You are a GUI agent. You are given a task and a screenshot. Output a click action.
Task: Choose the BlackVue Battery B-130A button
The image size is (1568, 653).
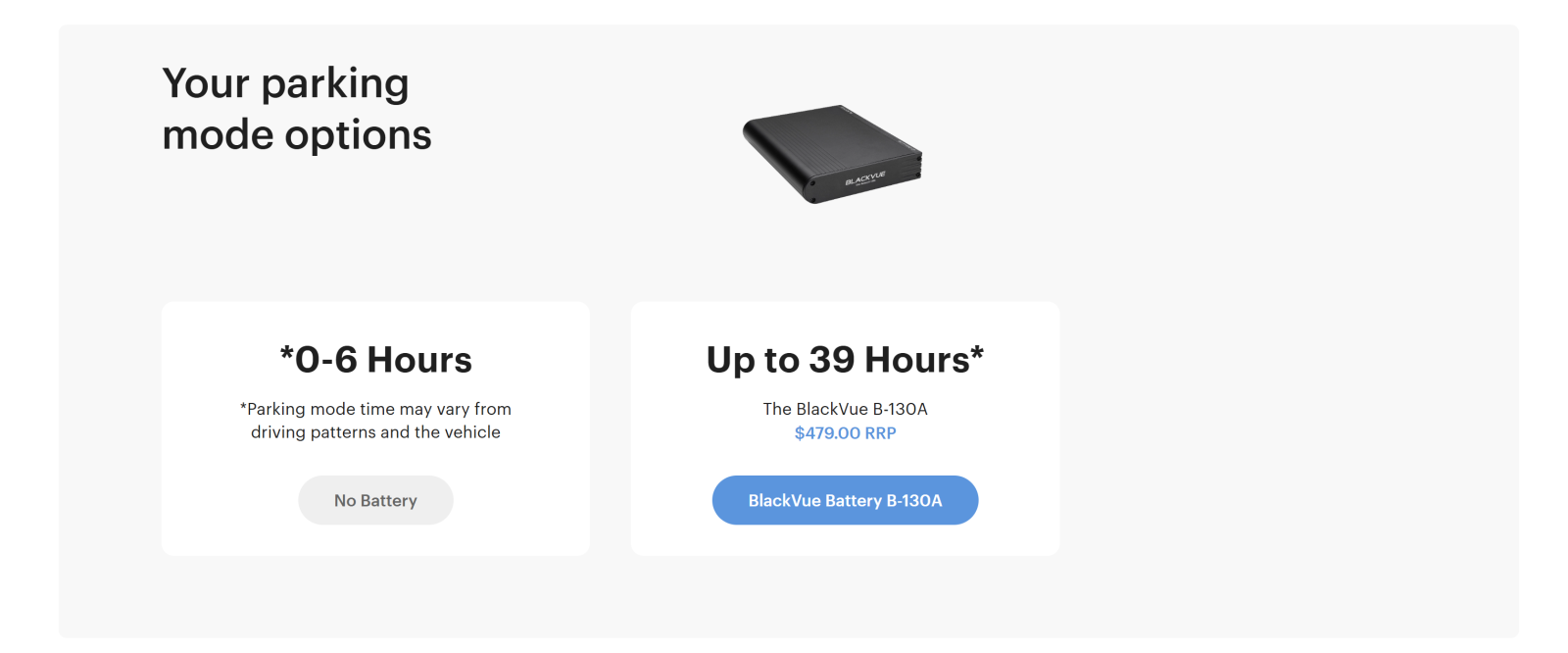[845, 500]
